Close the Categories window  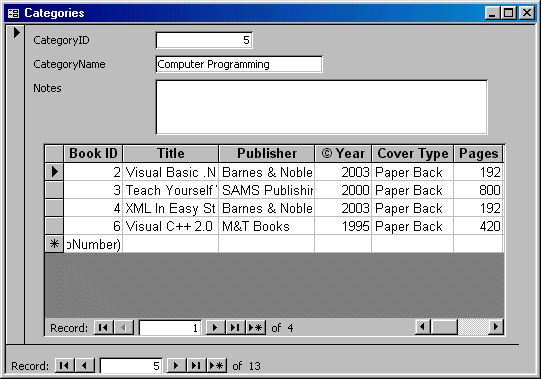(x=527, y=13)
